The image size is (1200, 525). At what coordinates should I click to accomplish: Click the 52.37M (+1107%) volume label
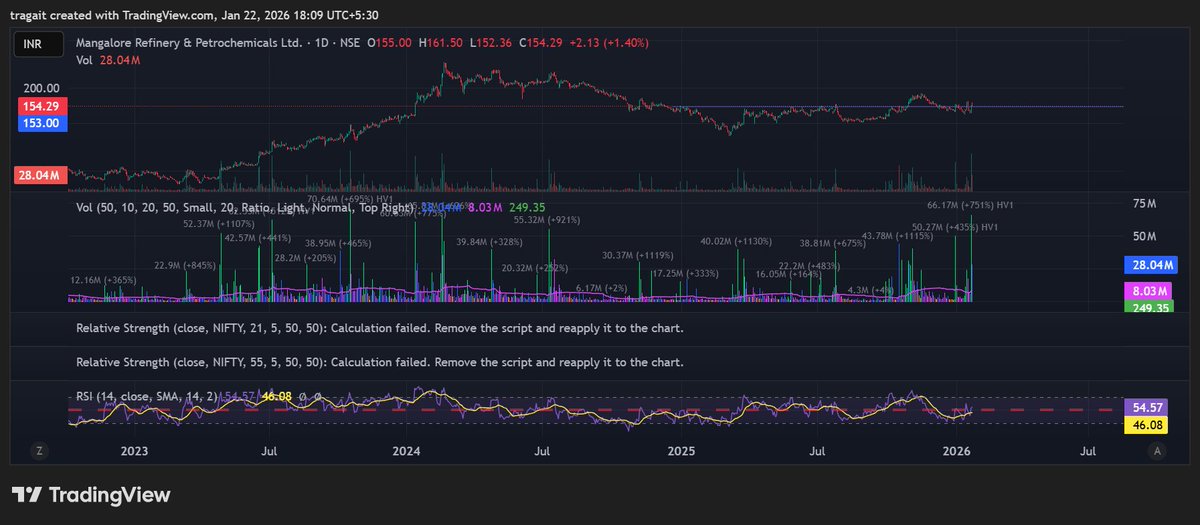click(x=219, y=225)
